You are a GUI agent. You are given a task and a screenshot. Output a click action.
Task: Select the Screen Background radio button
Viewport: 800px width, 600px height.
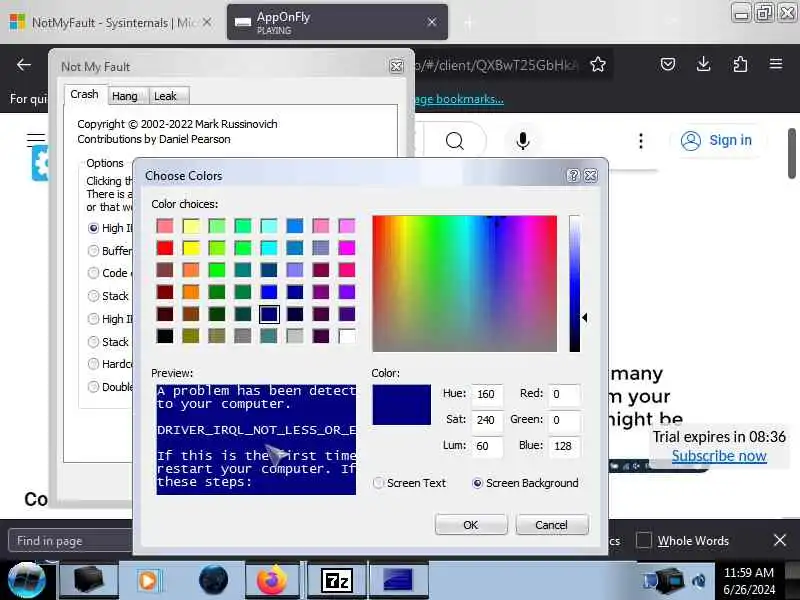pos(477,483)
